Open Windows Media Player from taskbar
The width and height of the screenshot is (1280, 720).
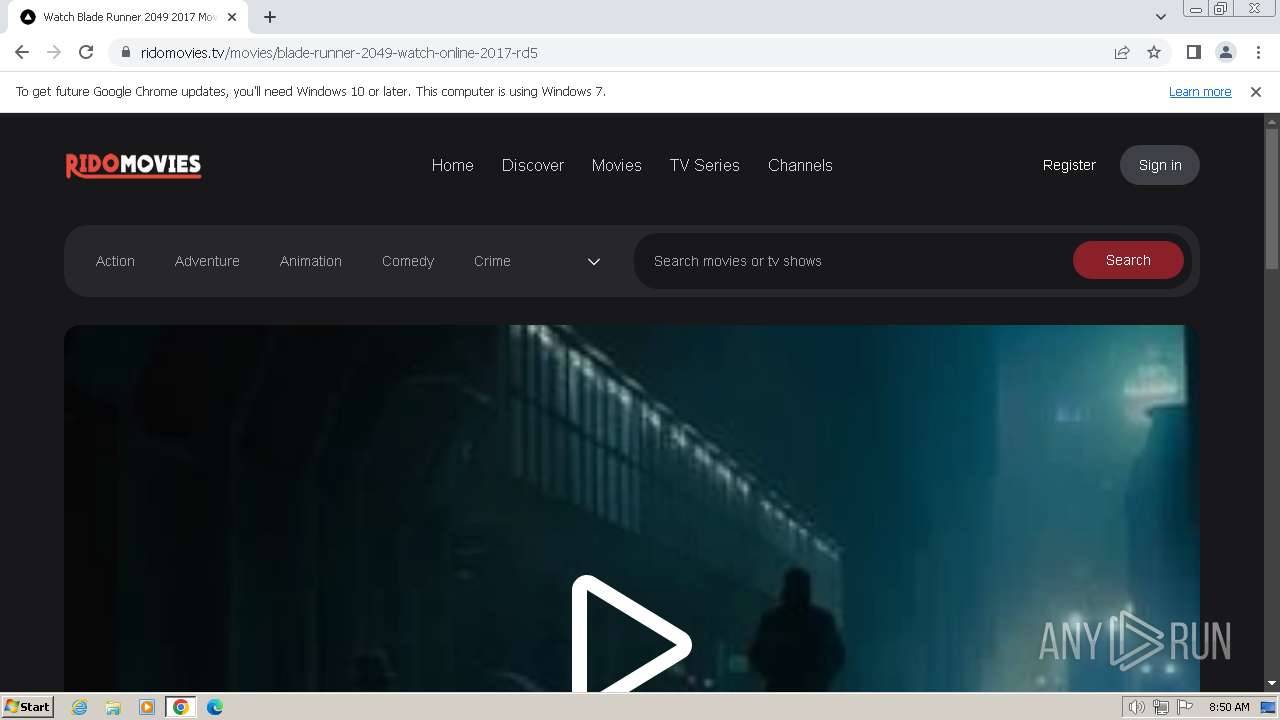coord(147,707)
